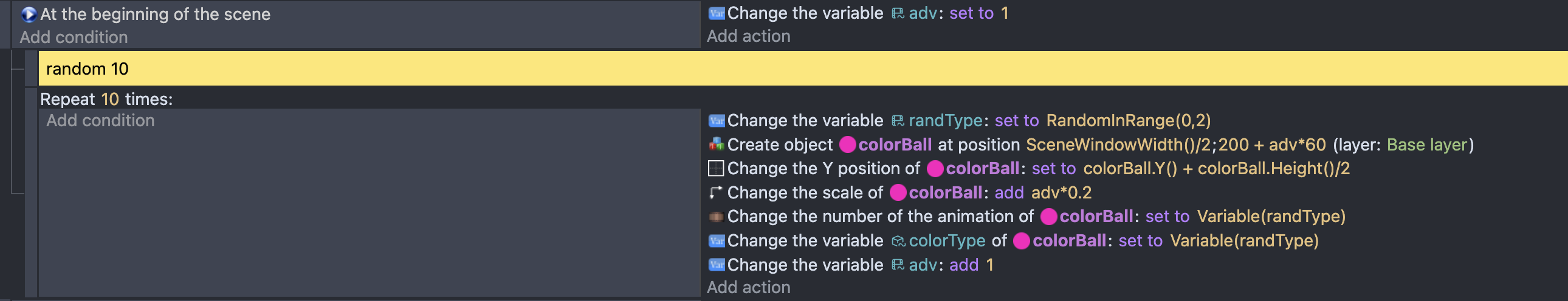The width and height of the screenshot is (1568, 301).
Task: Click the Create object action icon
Action: tap(717, 144)
